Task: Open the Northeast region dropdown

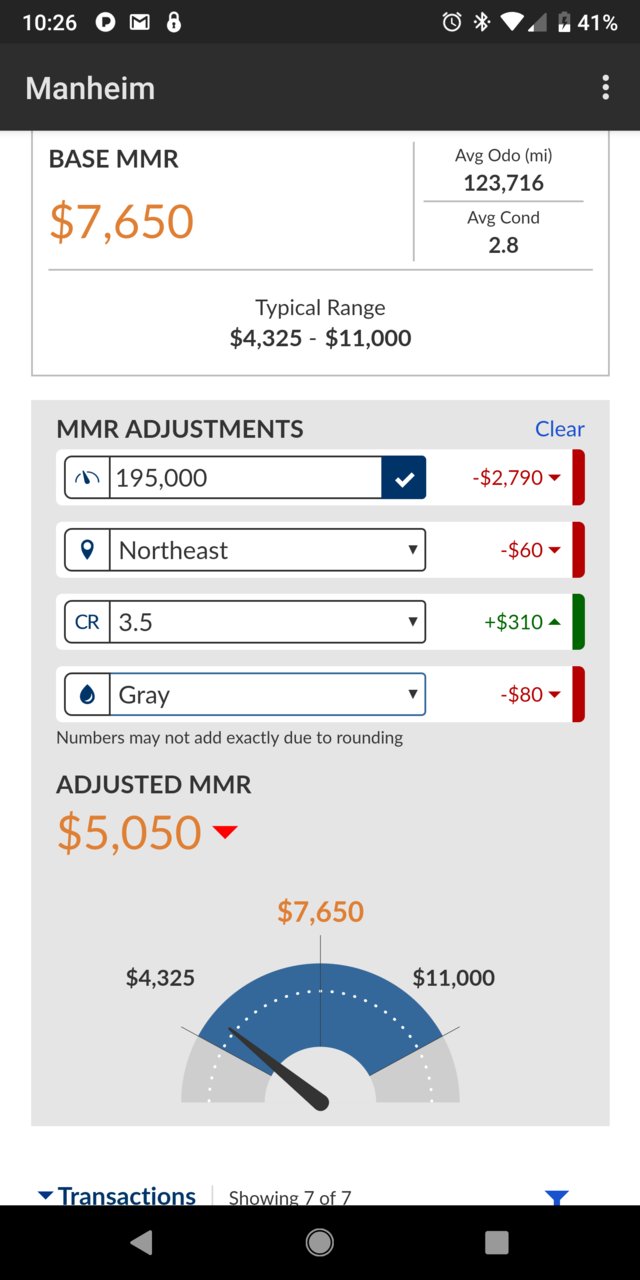Action: tap(267, 550)
